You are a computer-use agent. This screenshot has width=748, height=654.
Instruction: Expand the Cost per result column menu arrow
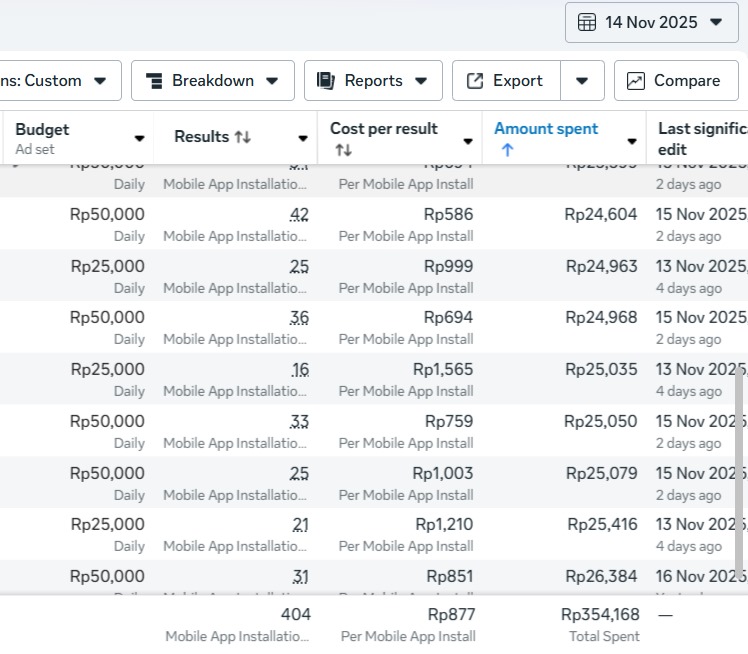click(467, 141)
